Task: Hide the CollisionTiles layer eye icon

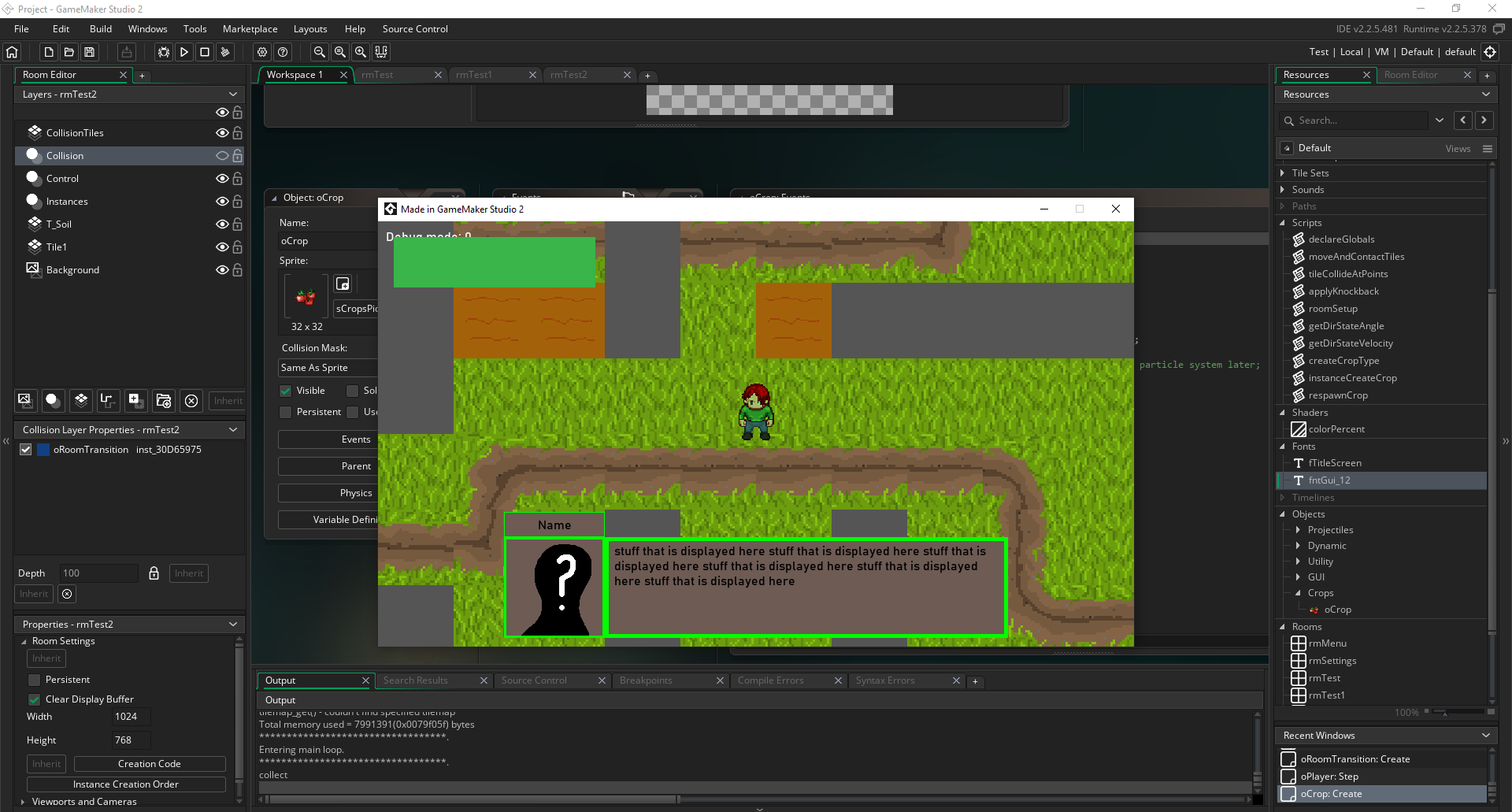Action: (222, 133)
